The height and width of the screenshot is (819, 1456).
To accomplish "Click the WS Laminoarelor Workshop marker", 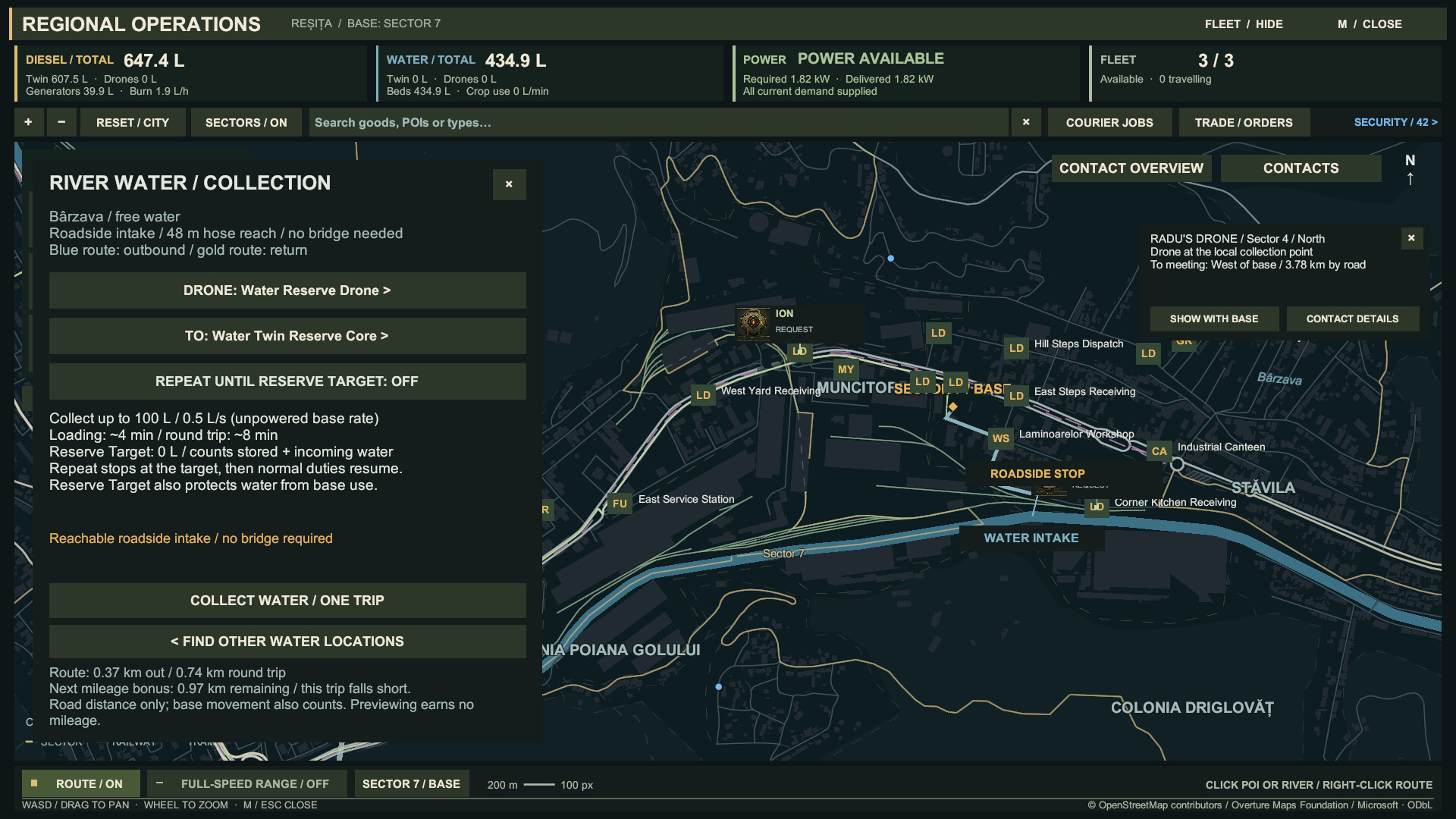I will [1001, 438].
